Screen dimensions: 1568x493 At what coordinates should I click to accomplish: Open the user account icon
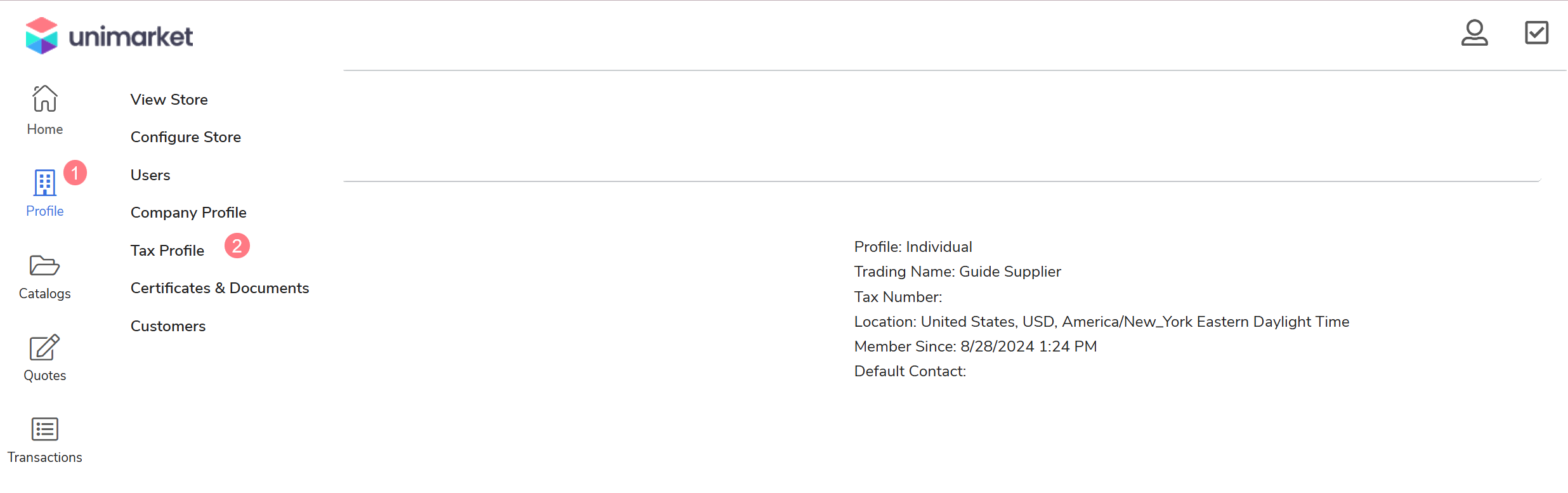(1474, 33)
